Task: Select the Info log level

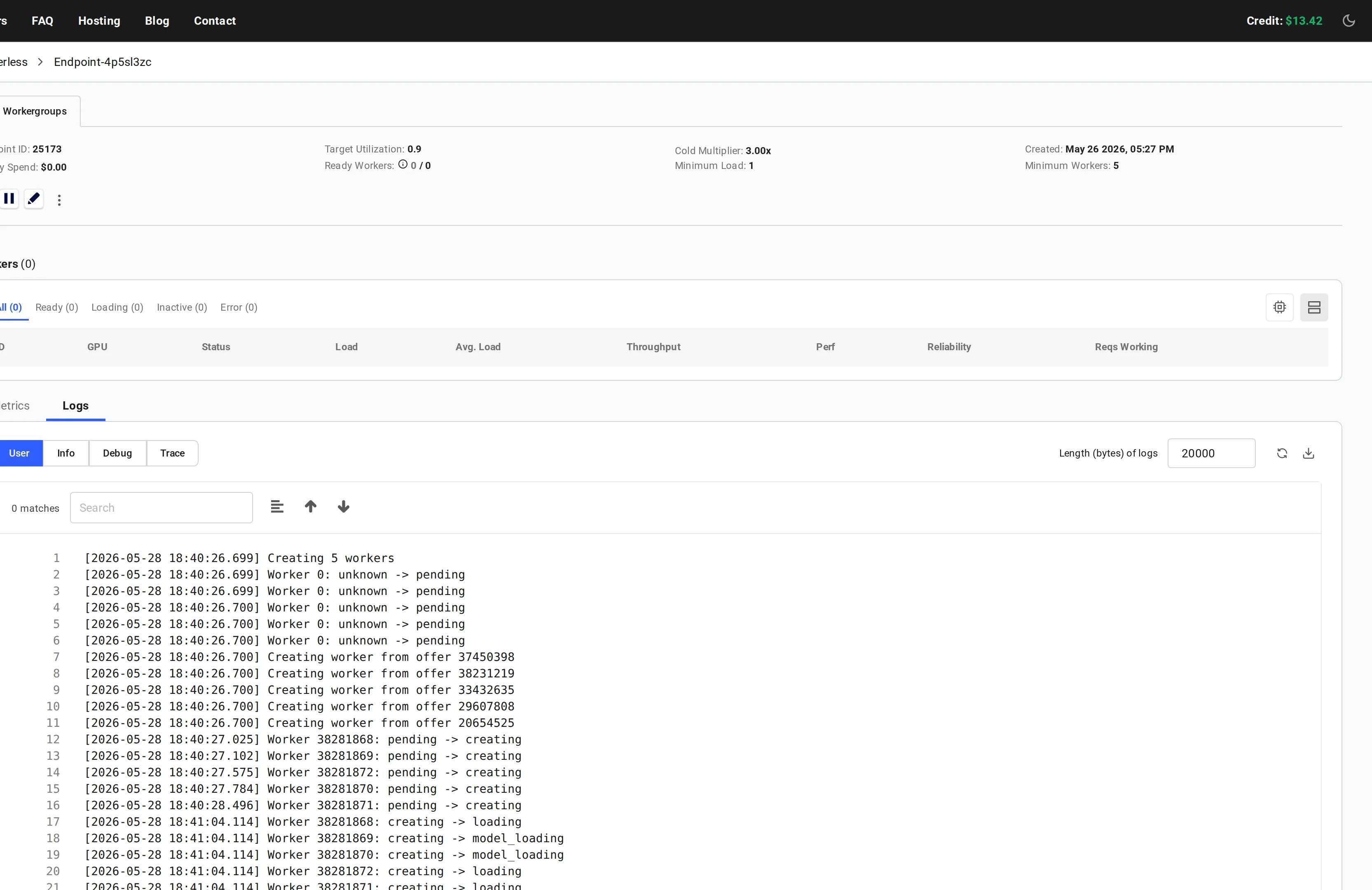Action: pos(66,453)
